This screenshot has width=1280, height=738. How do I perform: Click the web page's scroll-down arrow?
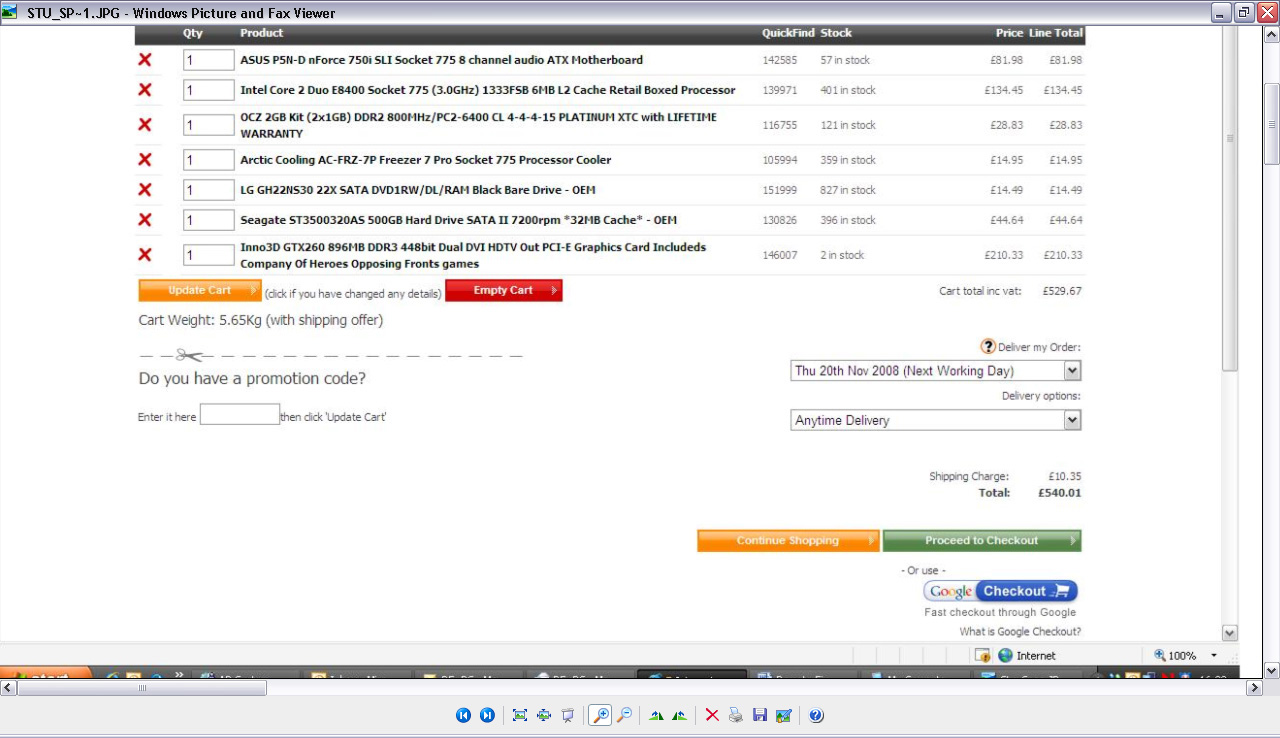pyautogui.click(x=1230, y=633)
